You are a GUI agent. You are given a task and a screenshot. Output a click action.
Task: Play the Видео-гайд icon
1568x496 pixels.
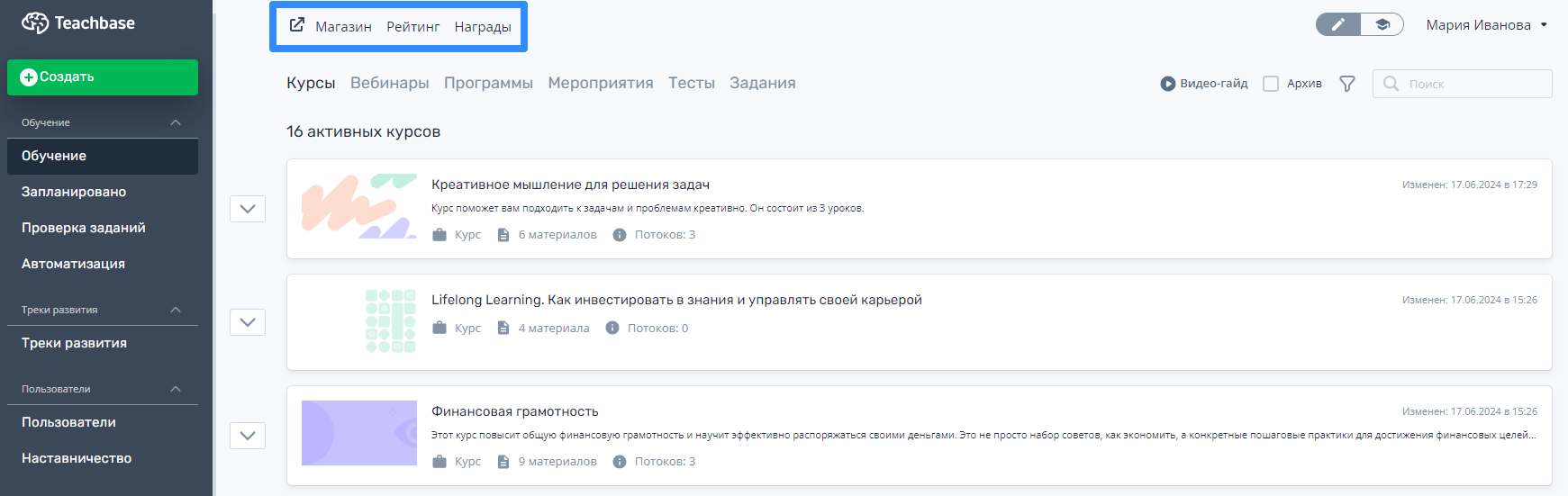pos(1168,84)
